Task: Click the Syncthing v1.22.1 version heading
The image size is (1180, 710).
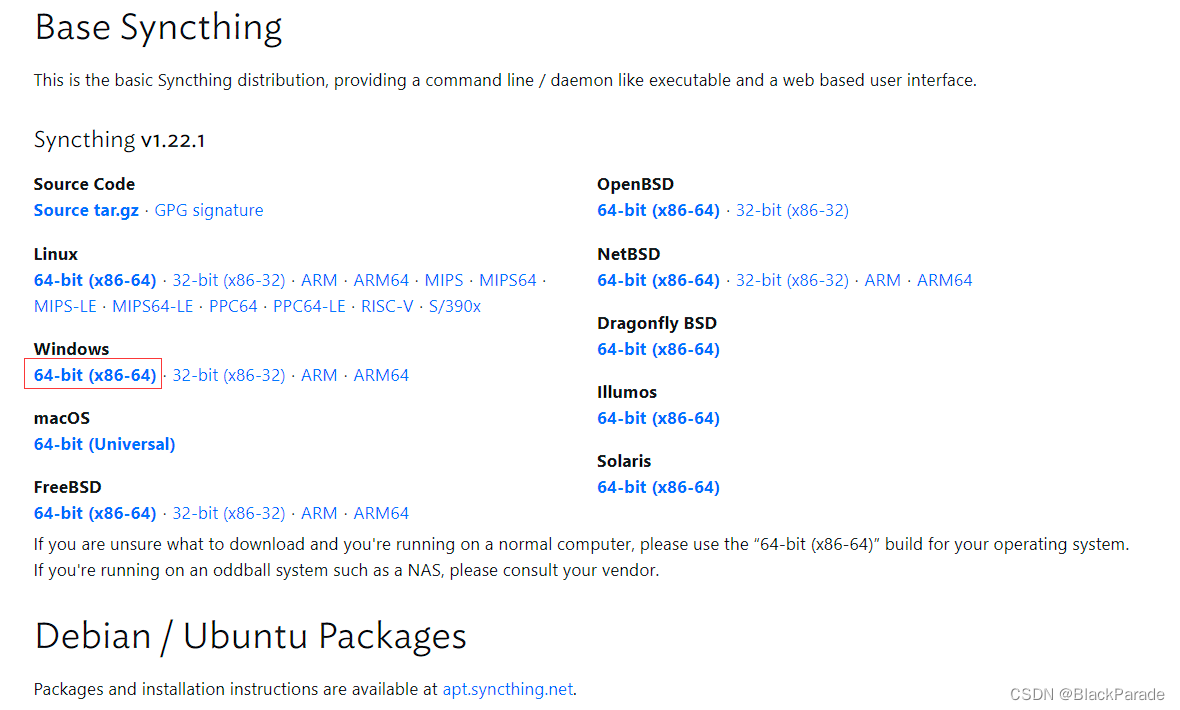Action: coord(119,140)
